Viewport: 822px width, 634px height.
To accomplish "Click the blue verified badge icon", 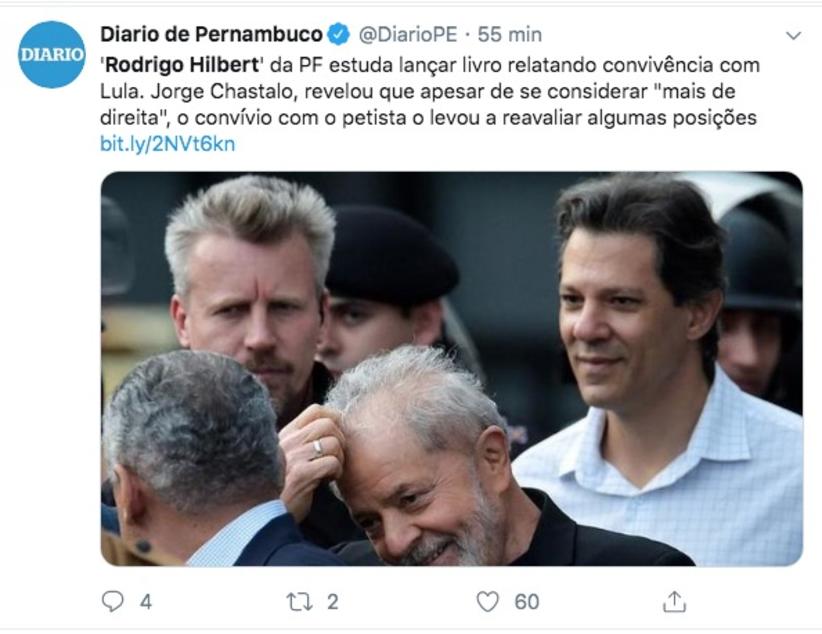I will click(x=339, y=35).
